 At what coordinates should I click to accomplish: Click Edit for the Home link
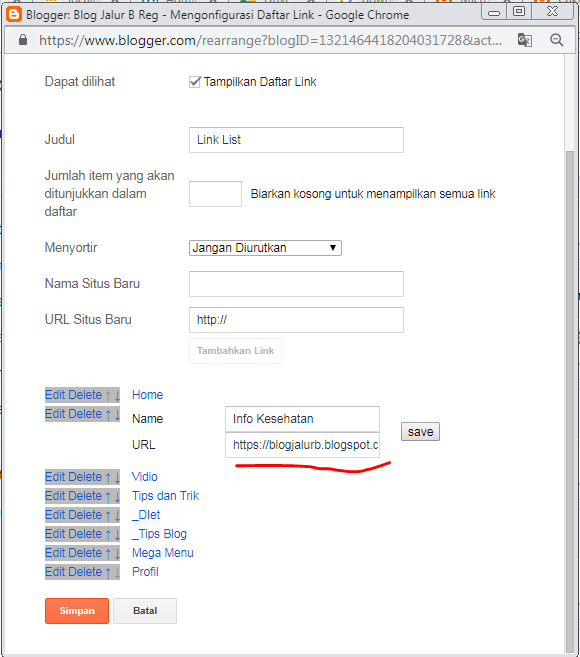pyautogui.click(x=55, y=395)
